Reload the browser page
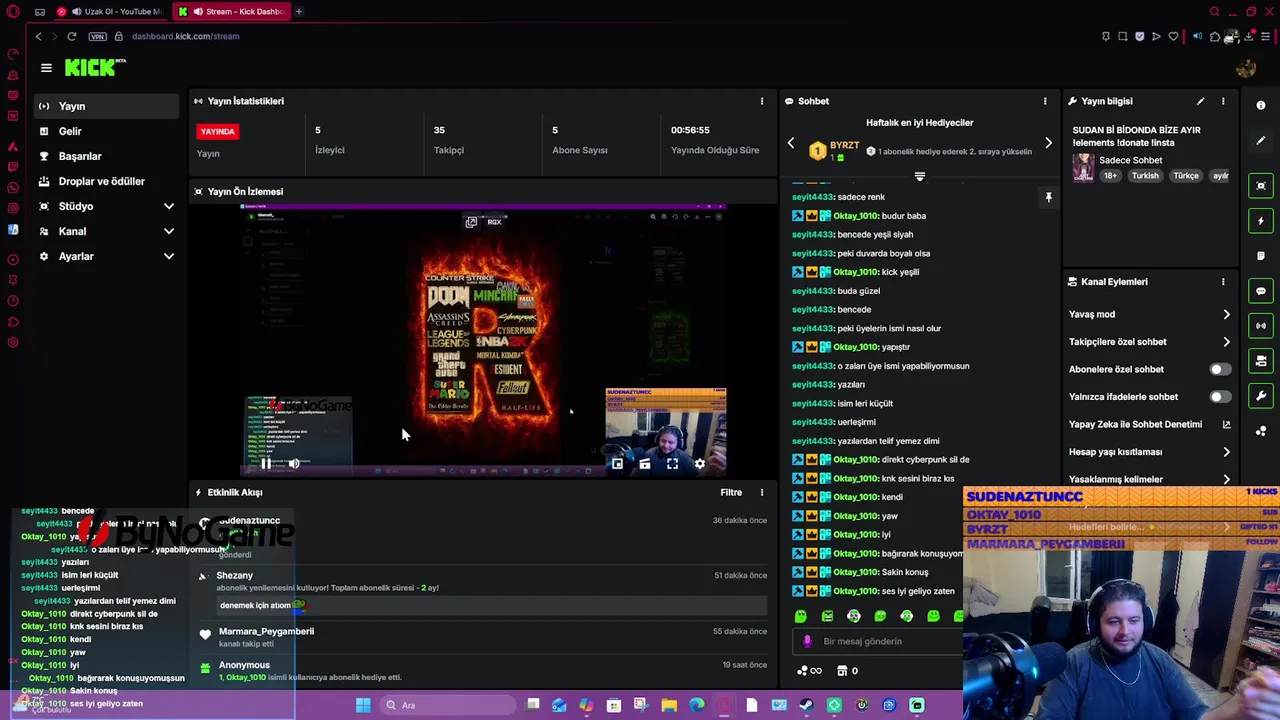The width and height of the screenshot is (1280, 720). pyautogui.click(x=72, y=36)
